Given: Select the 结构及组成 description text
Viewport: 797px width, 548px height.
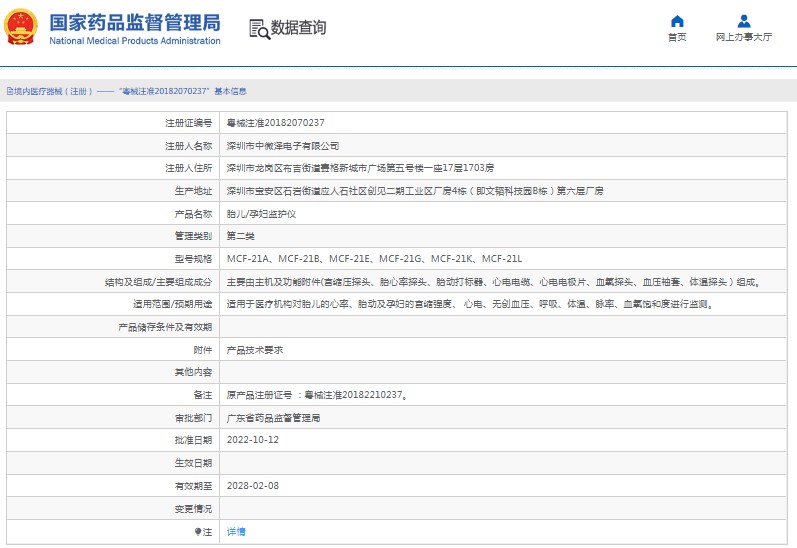Looking at the screenshot, I should 494,282.
